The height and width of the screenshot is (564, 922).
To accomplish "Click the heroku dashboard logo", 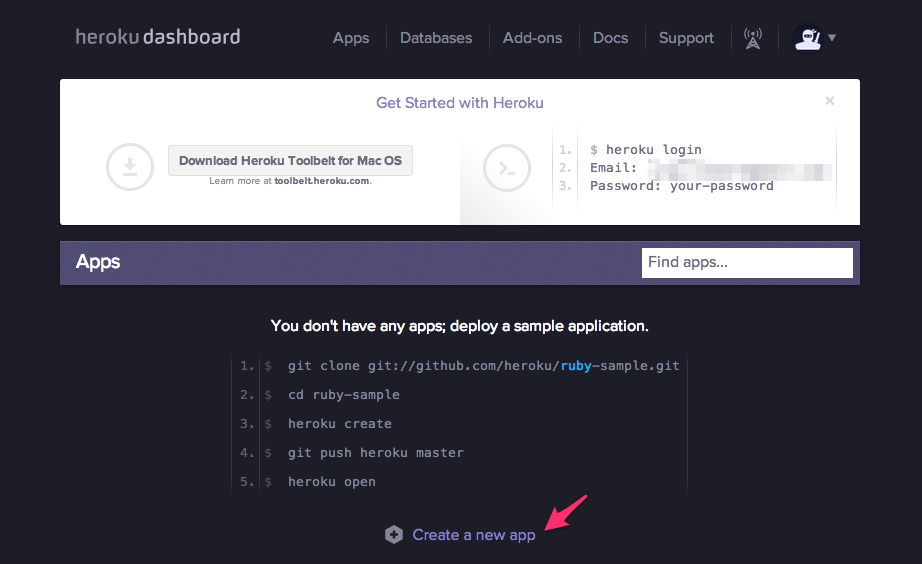I will click(158, 37).
